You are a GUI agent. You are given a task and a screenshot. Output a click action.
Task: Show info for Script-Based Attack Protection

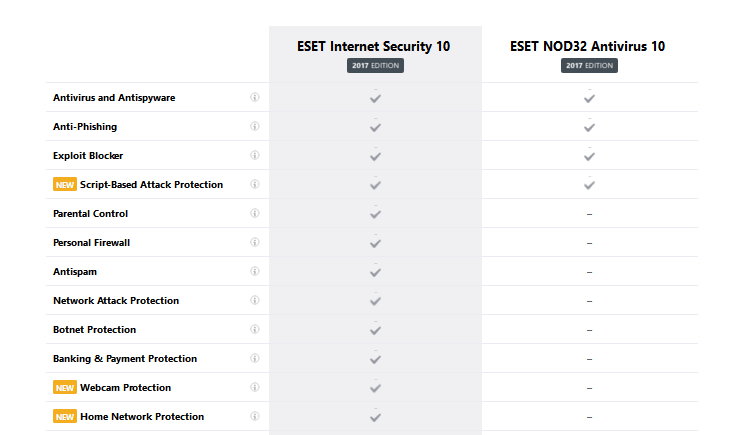tap(254, 184)
